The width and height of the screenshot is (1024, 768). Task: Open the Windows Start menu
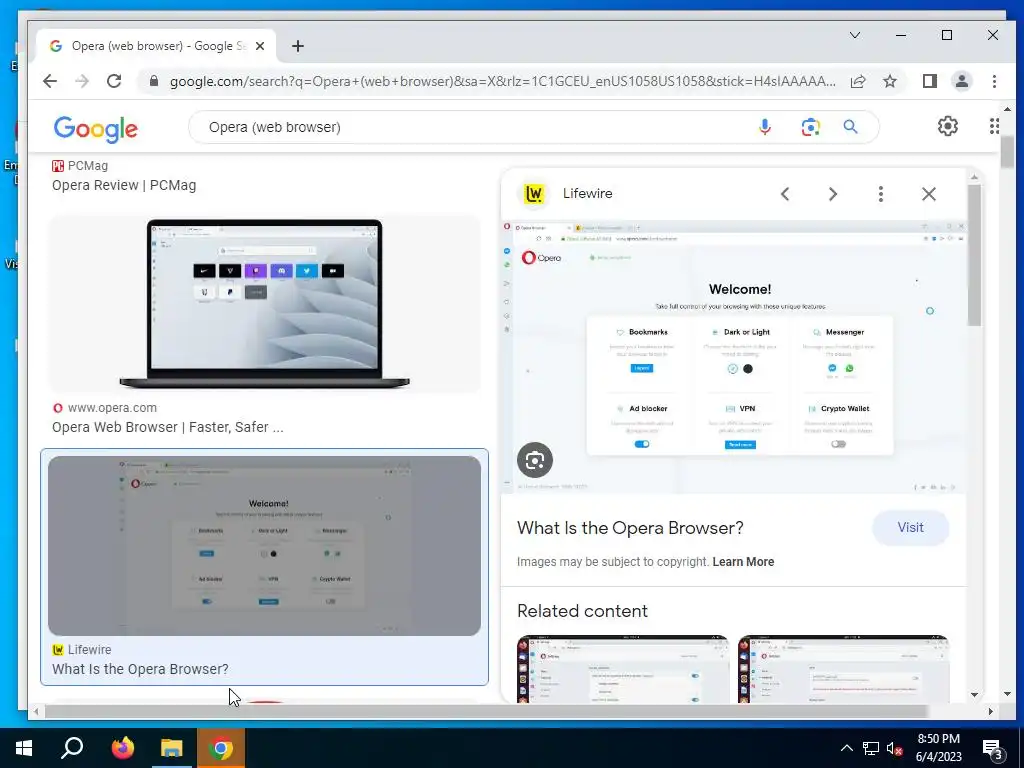tap(24, 748)
